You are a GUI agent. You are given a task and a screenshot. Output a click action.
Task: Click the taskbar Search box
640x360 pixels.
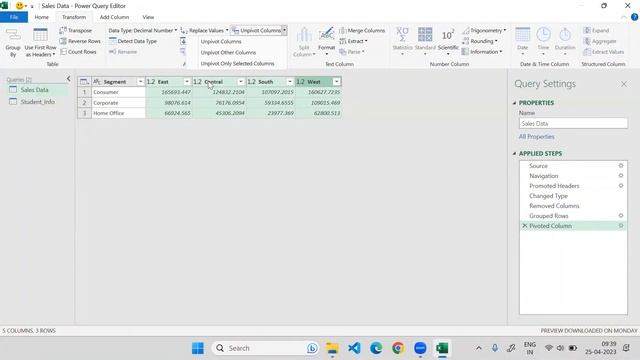point(265,348)
